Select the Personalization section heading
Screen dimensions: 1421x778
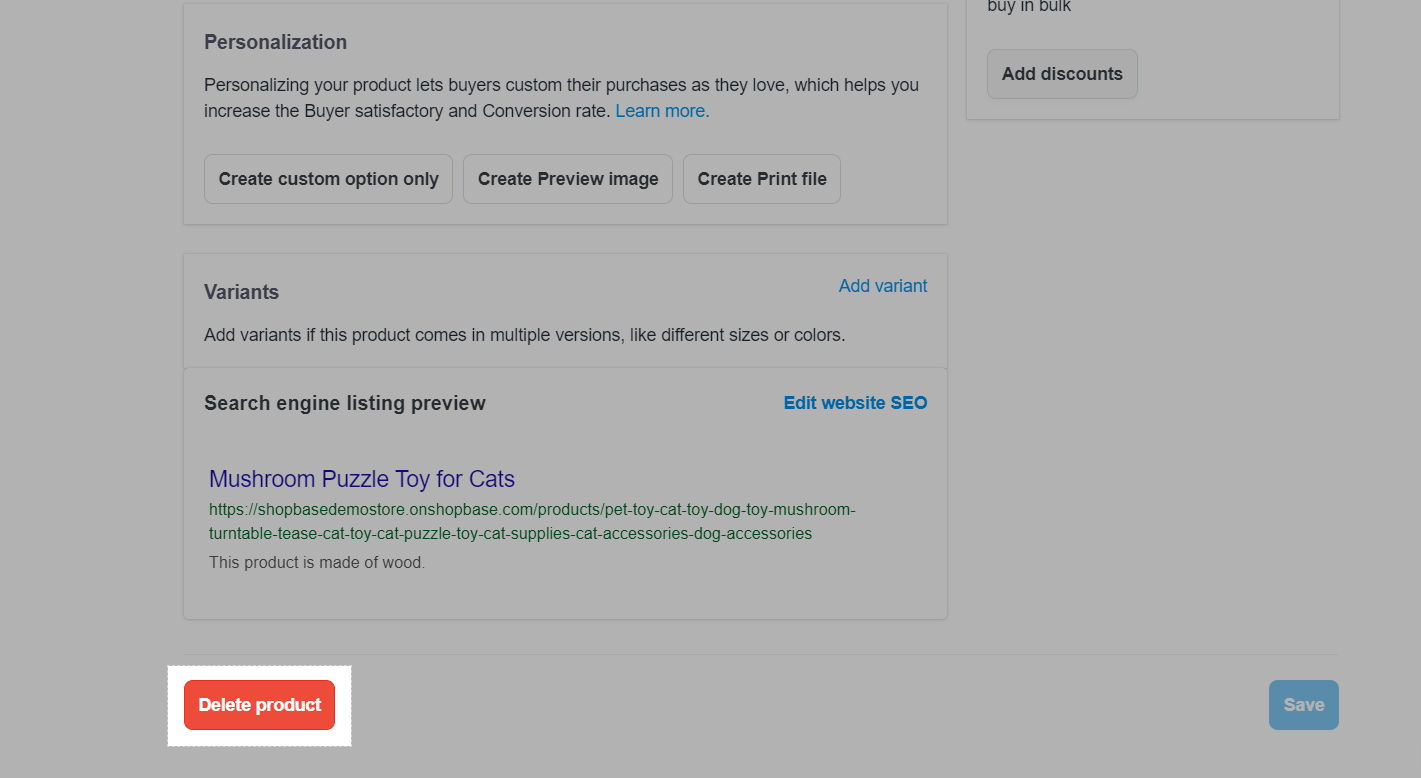click(275, 42)
